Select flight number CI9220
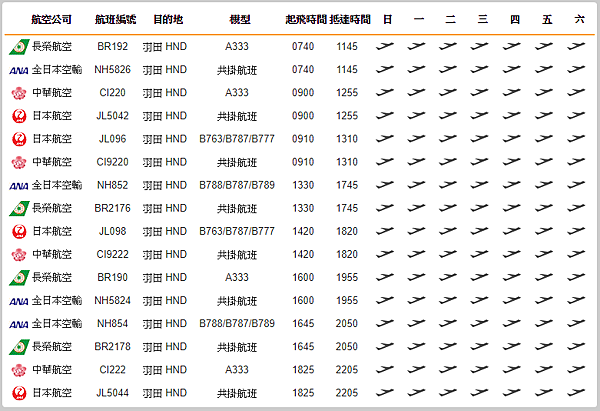The image size is (600, 411). click(112, 162)
